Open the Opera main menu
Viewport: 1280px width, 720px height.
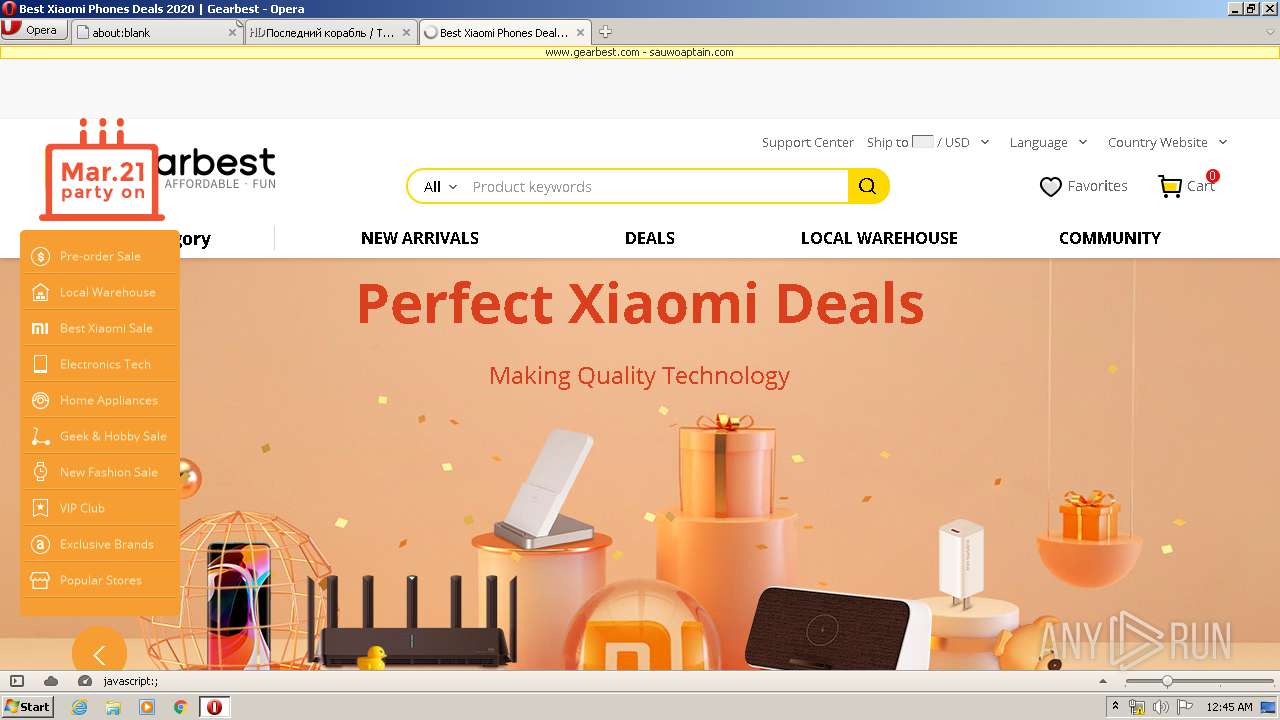[x=34, y=30]
